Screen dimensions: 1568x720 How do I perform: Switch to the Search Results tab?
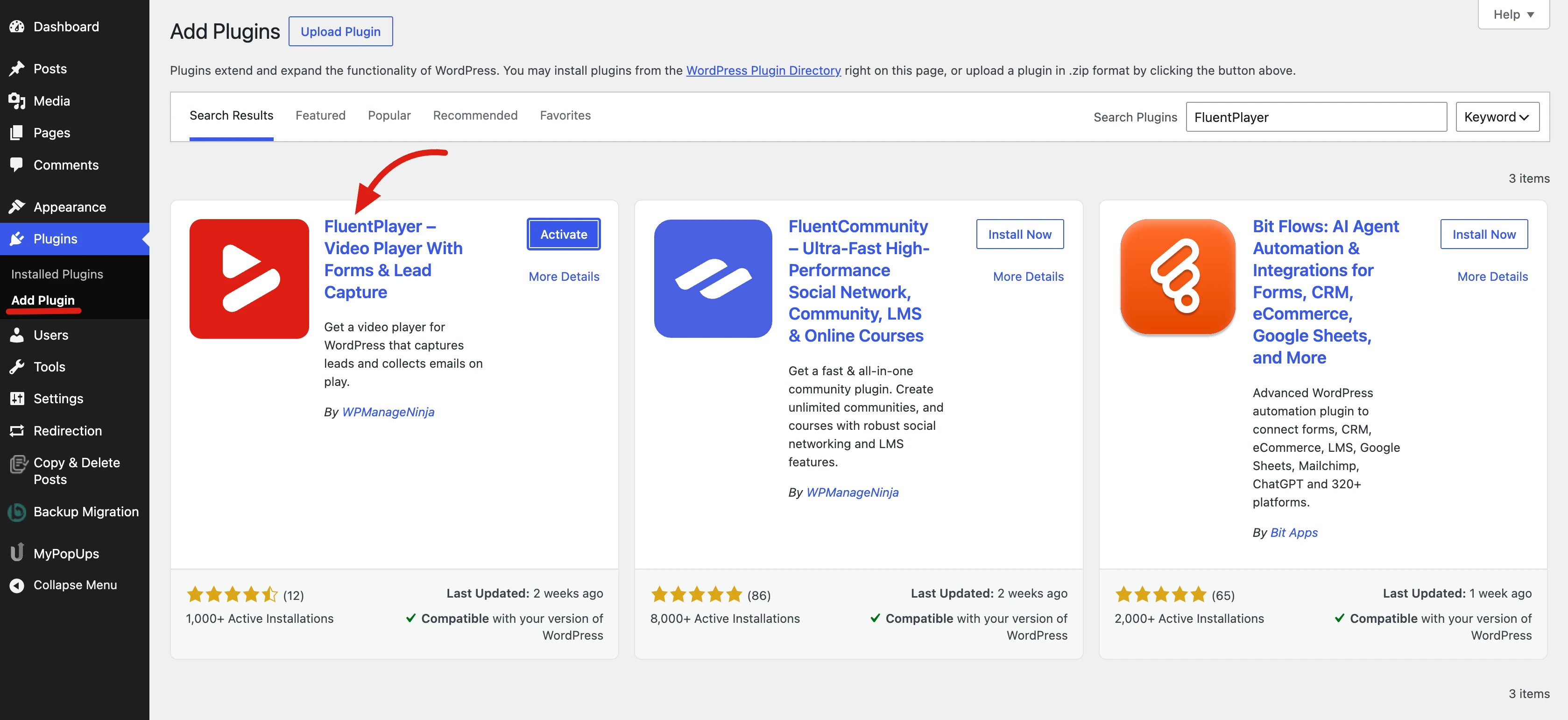coord(231,116)
